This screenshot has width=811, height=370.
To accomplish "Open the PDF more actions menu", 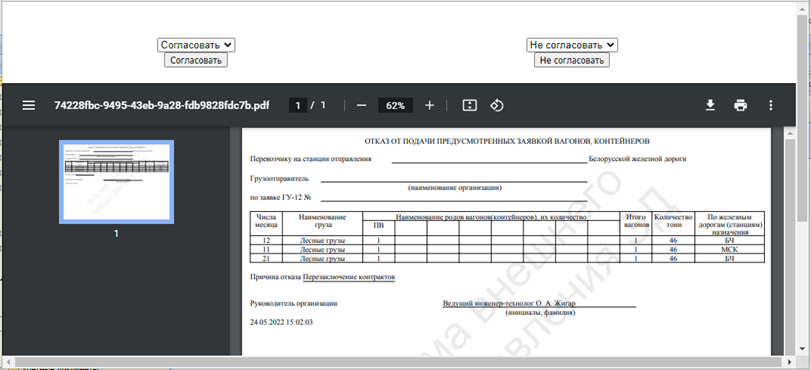I will [x=771, y=106].
